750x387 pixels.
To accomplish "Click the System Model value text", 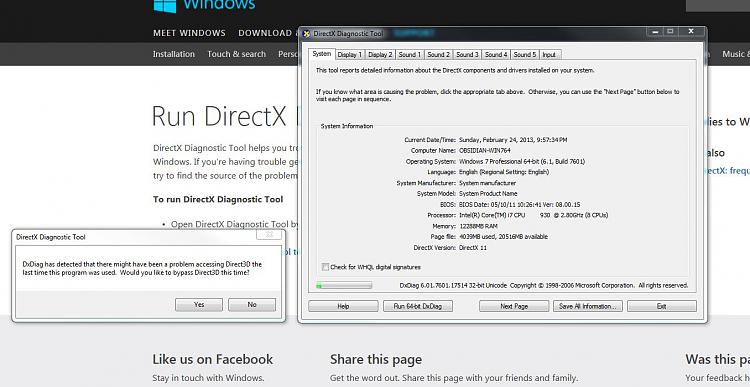I will click(x=488, y=194).
